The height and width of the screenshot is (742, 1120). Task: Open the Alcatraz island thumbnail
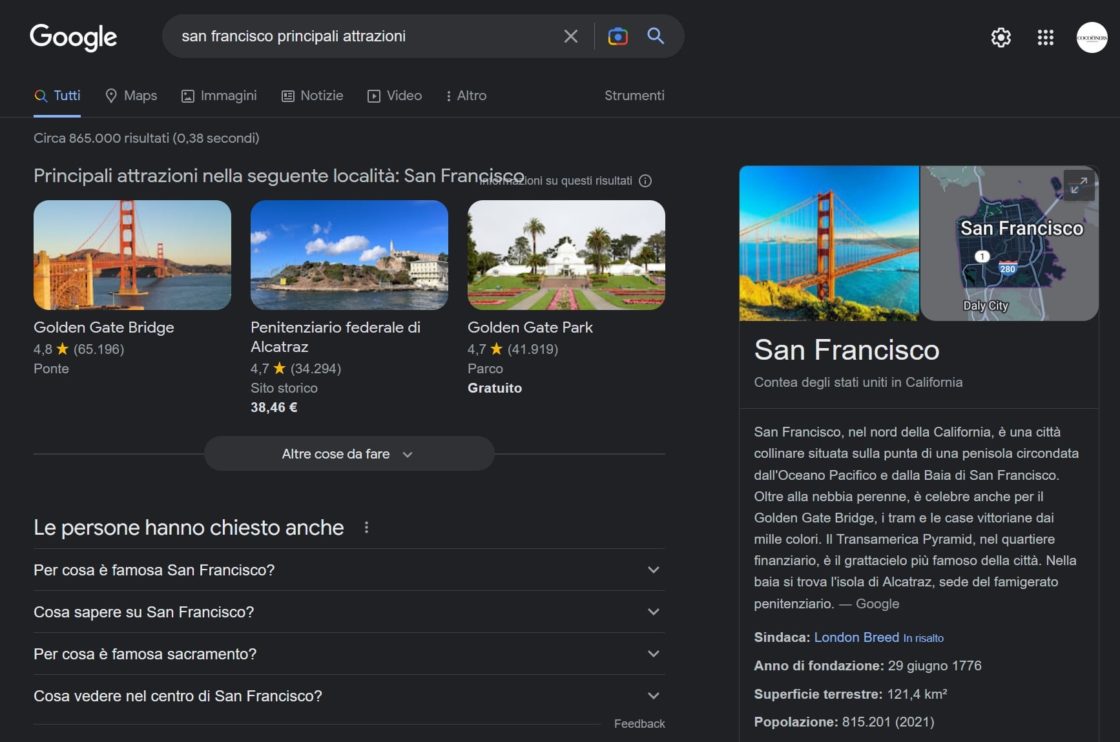[x=349, y=255]
